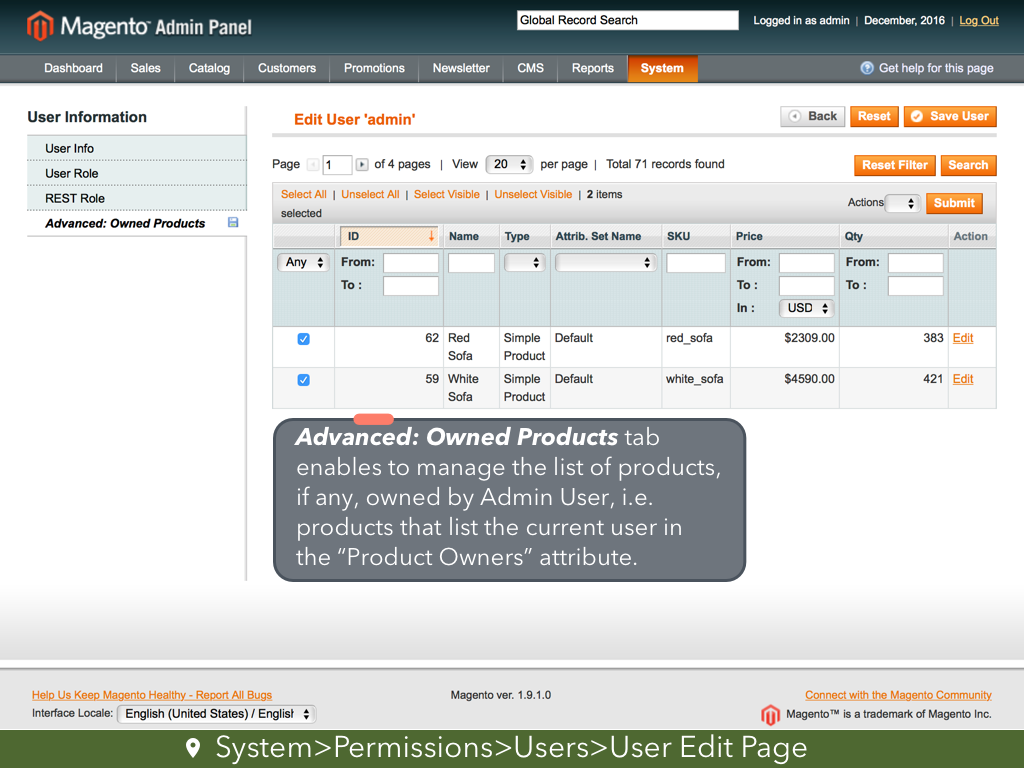Open the per page View dropdown
Viewport: 1024px width, 768px height.
point(509,165)
